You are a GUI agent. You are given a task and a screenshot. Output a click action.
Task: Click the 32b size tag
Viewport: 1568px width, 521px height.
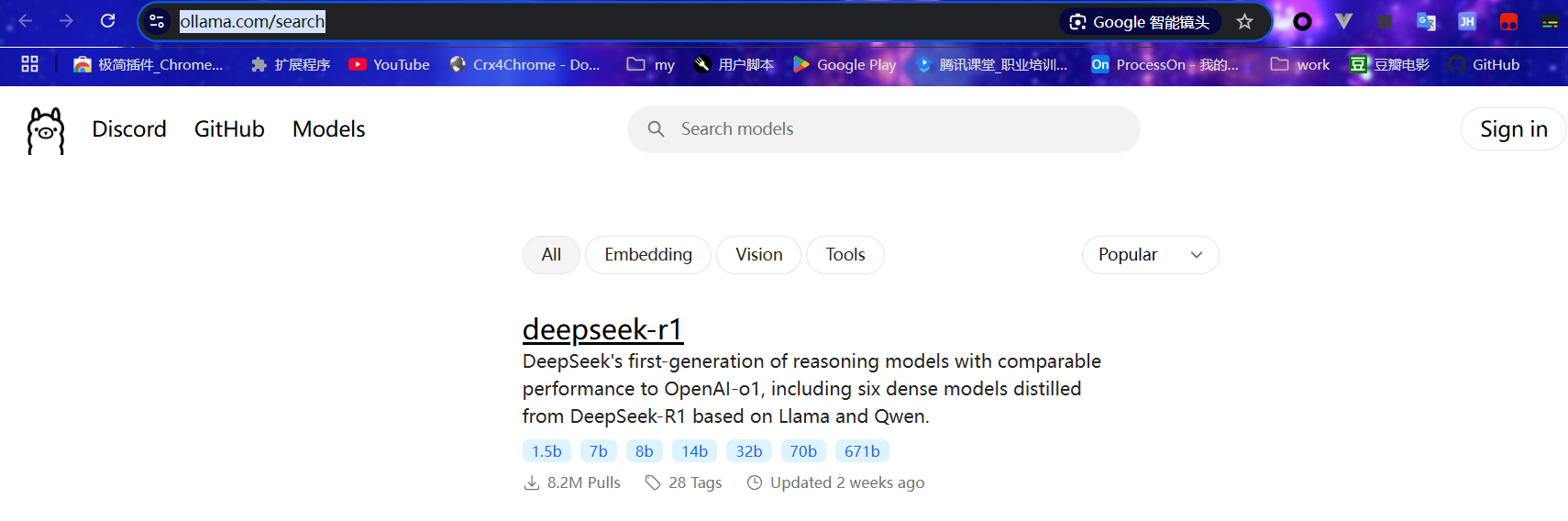pos(749,451)
